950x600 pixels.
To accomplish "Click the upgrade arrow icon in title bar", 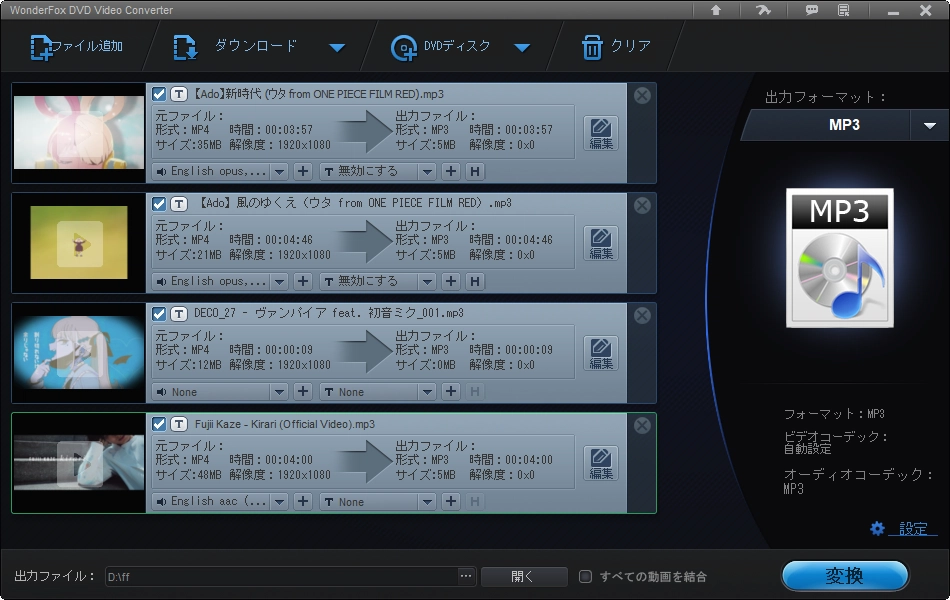I will click(716, 10).
